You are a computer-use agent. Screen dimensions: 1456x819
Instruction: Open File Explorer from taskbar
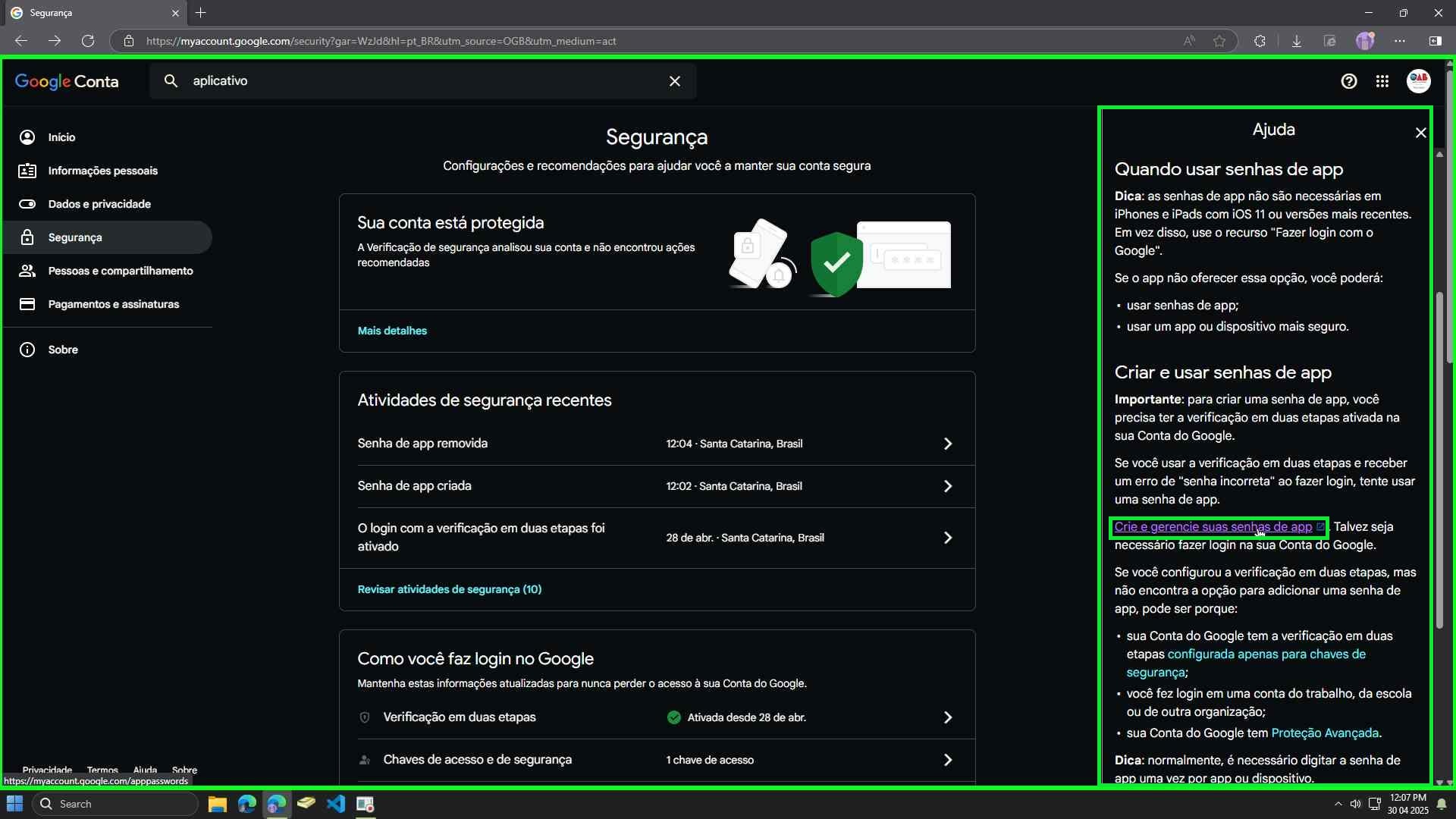(218, 804)
